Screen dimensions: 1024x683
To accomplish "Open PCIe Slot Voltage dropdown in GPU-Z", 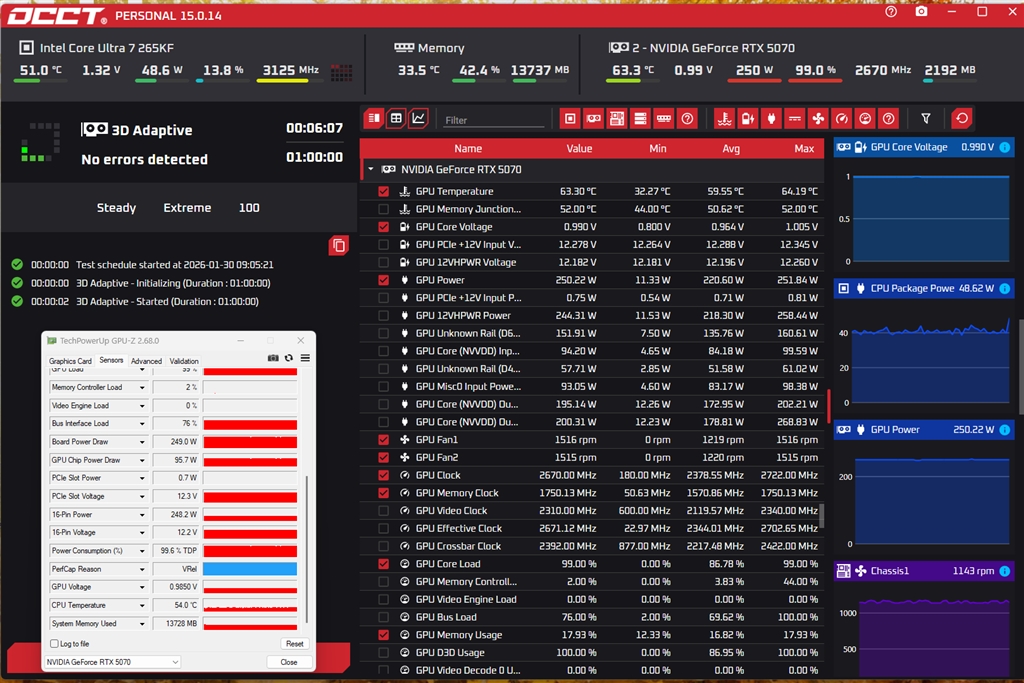I will tap(142, 496).
